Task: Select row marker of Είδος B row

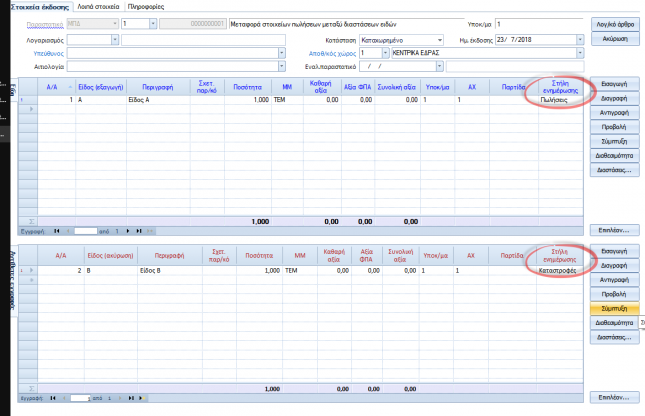Action: tap(28, 270)
